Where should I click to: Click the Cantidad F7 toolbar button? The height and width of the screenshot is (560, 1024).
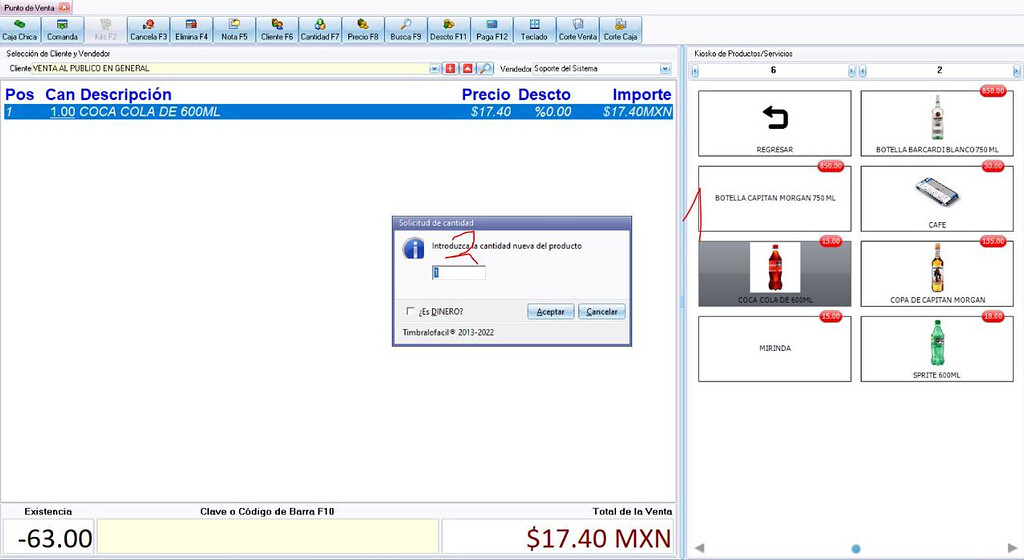coord(320,30)
